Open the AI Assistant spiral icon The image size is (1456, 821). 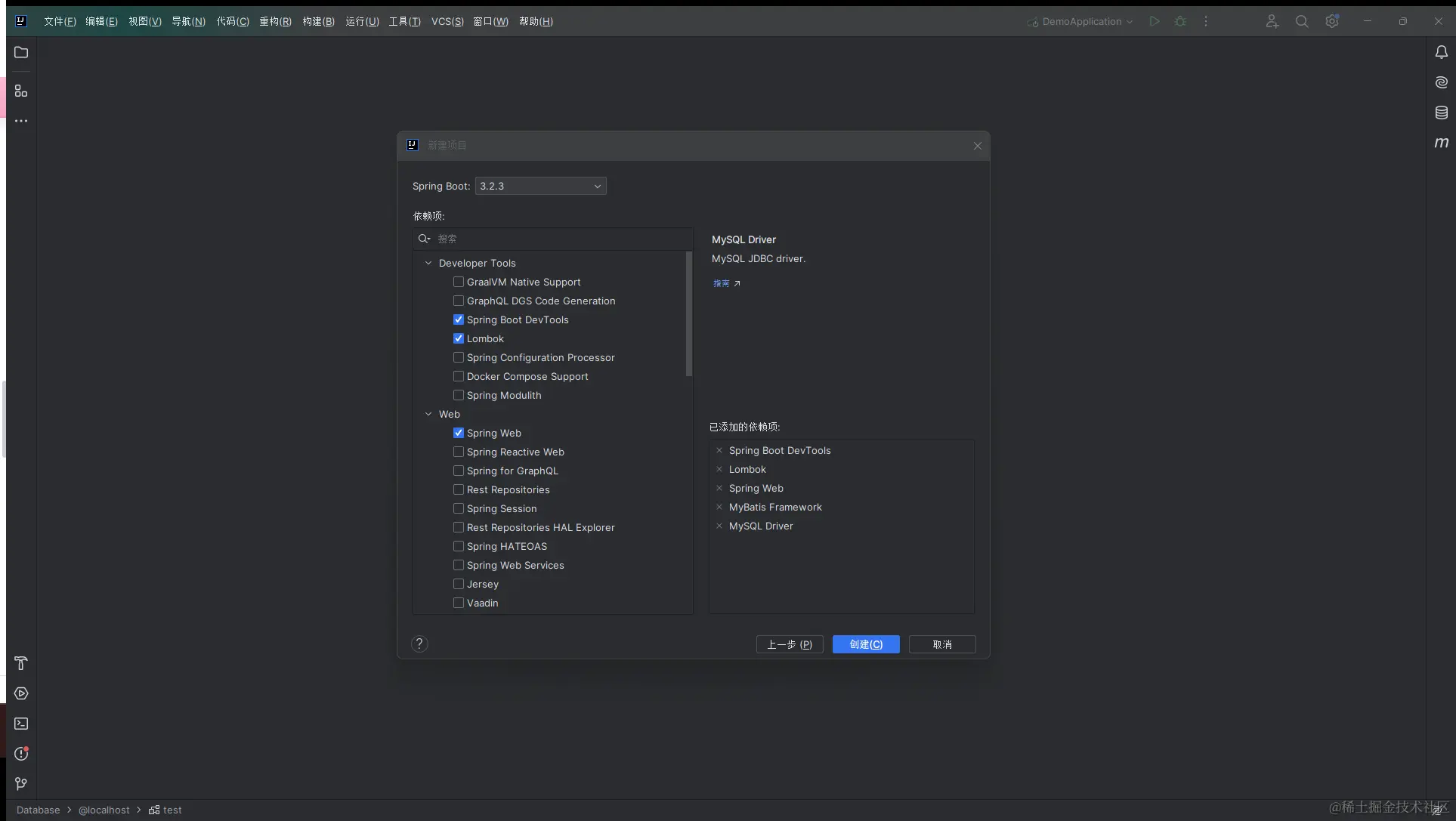point(1442,82)
